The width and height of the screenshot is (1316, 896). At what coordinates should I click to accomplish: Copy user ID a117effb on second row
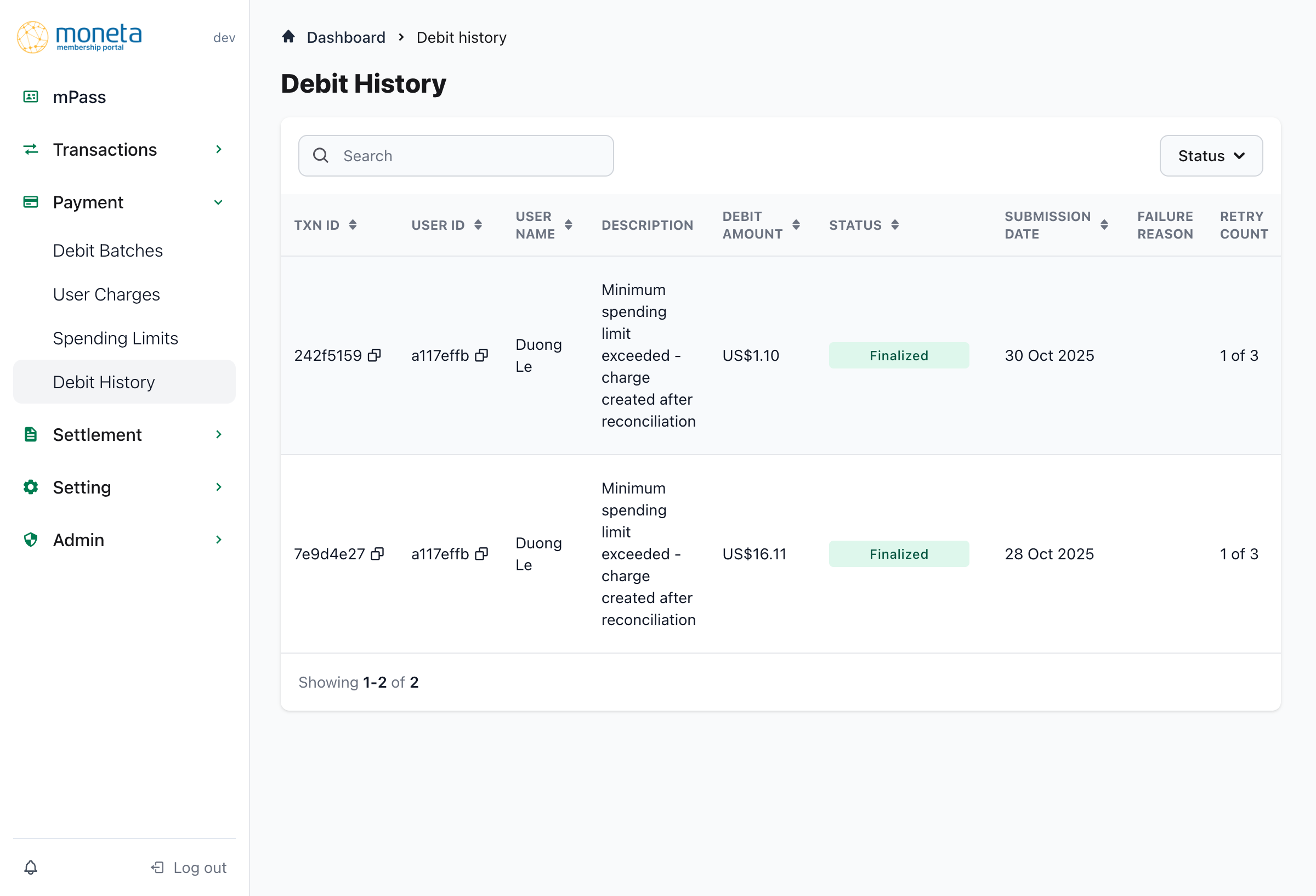pos(482,553)
